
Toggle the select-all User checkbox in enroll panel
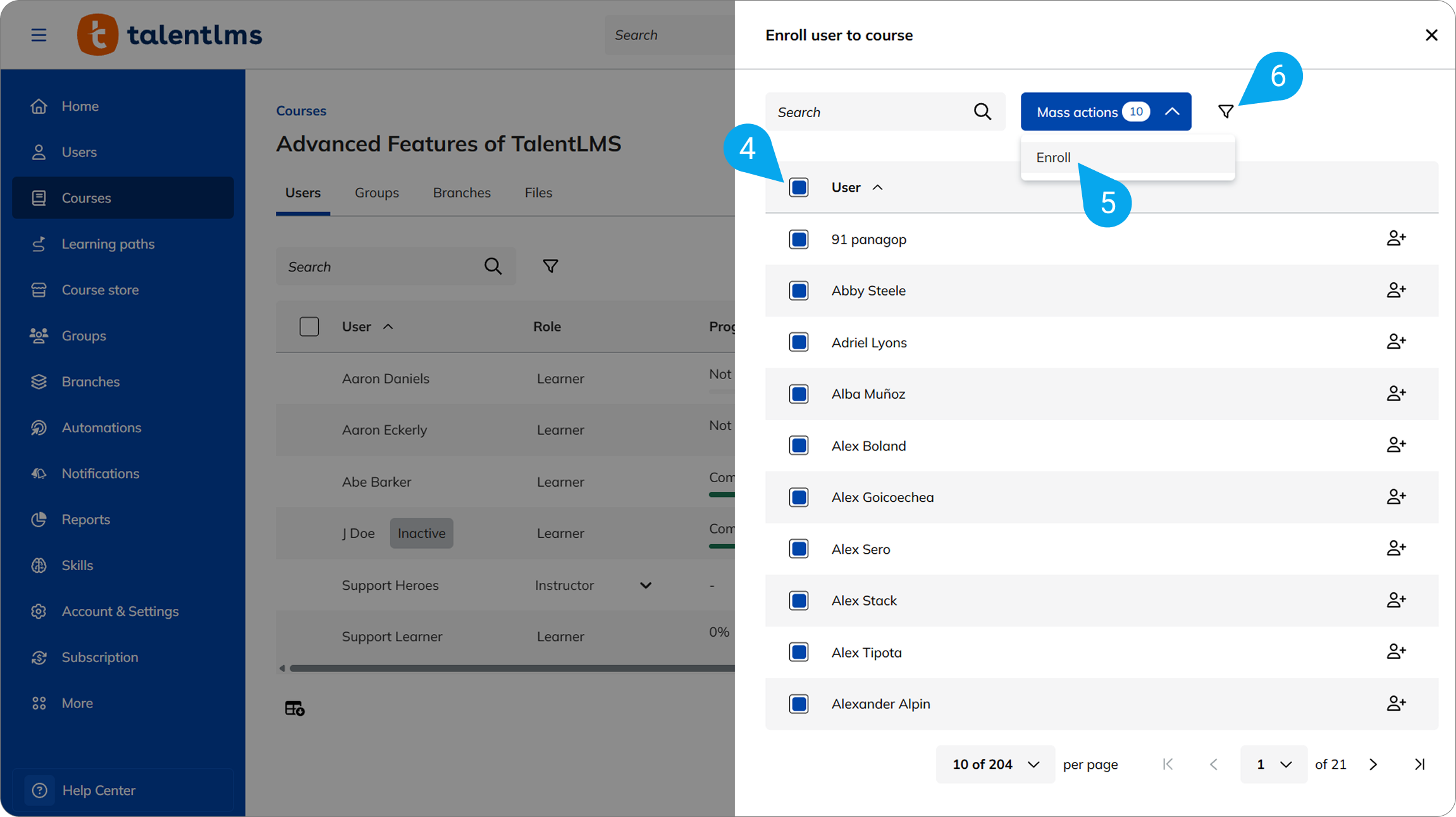799,187
